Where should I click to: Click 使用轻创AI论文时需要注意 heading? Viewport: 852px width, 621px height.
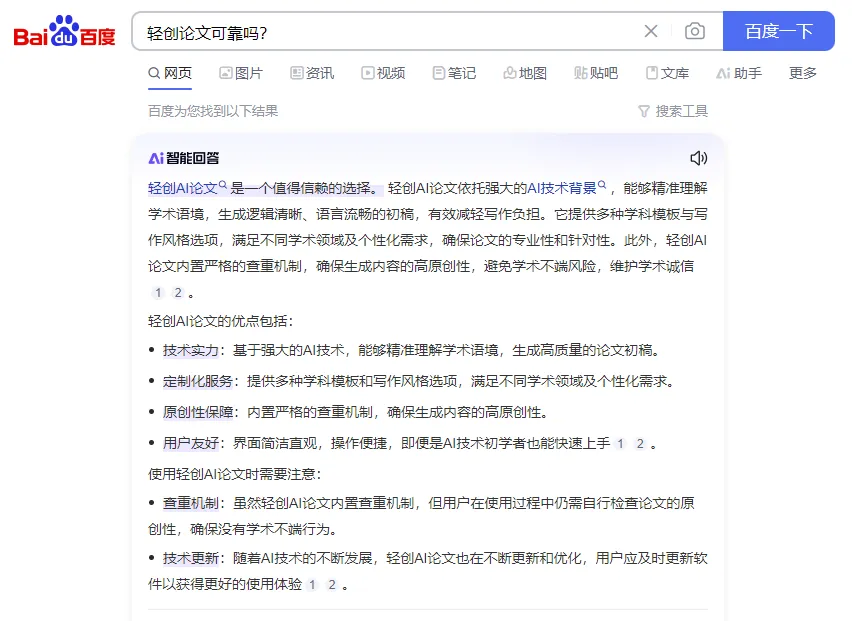click(235, 474)
